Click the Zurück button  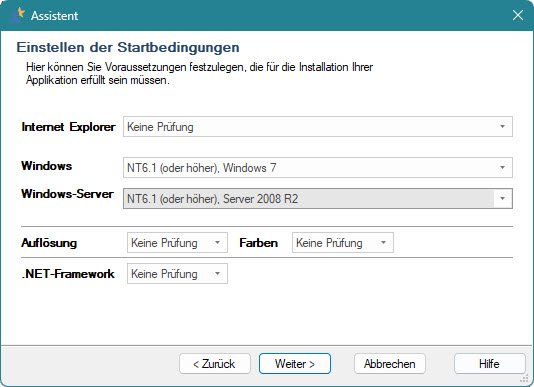(x=215, y=364)
